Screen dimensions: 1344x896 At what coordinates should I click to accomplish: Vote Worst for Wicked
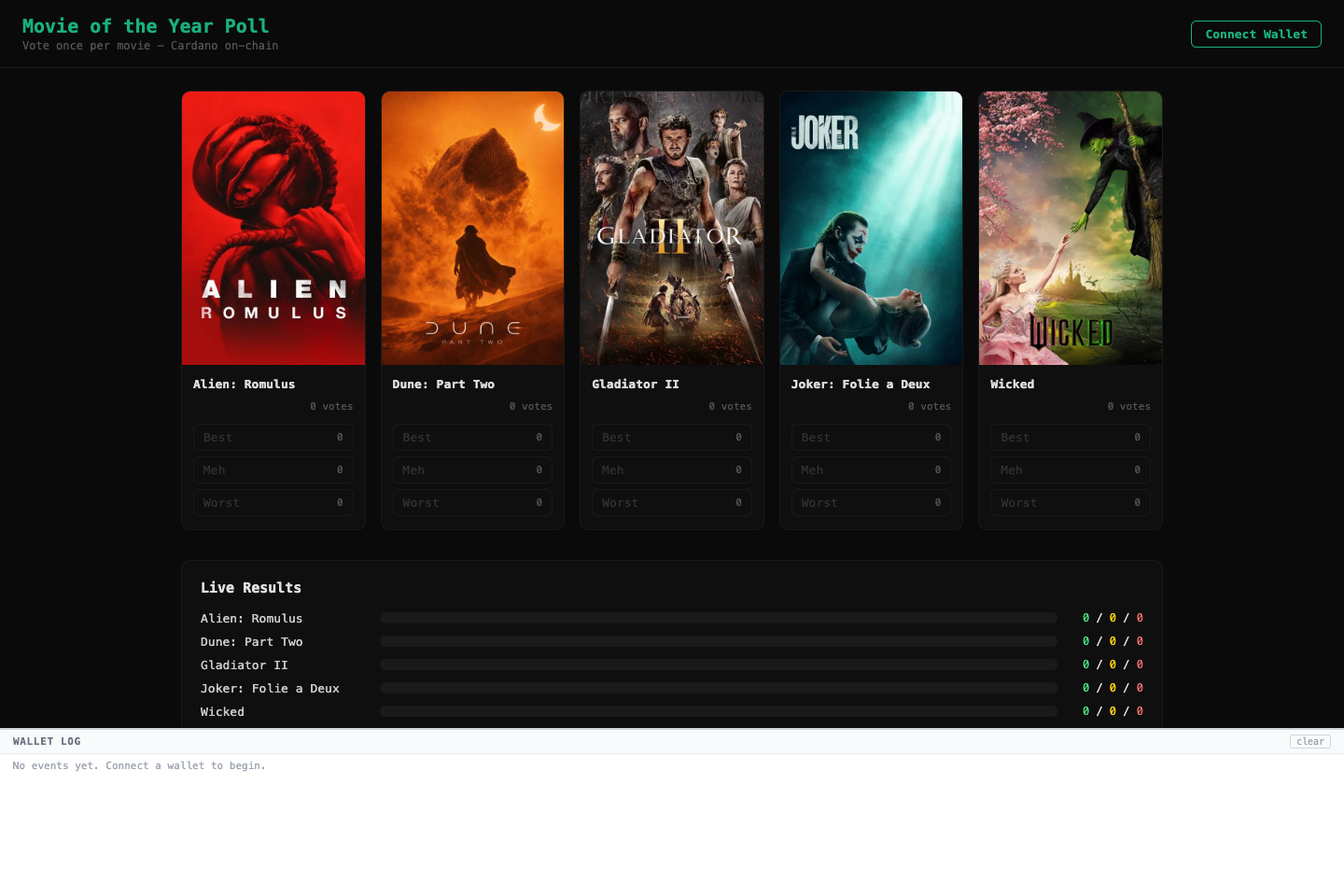[x=1071, y=503]
